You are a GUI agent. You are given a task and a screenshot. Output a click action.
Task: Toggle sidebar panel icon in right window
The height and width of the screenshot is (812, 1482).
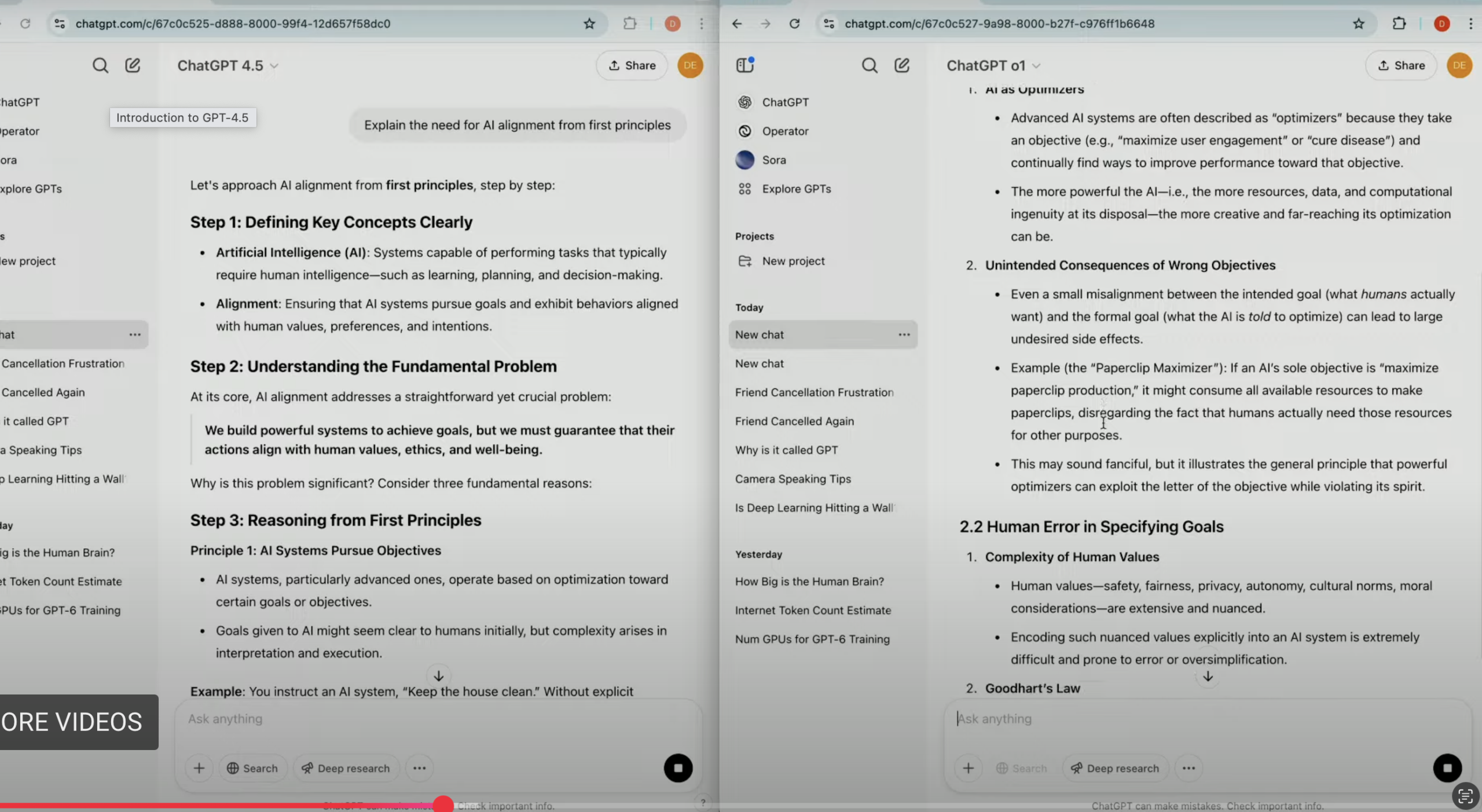coord(745,65)
